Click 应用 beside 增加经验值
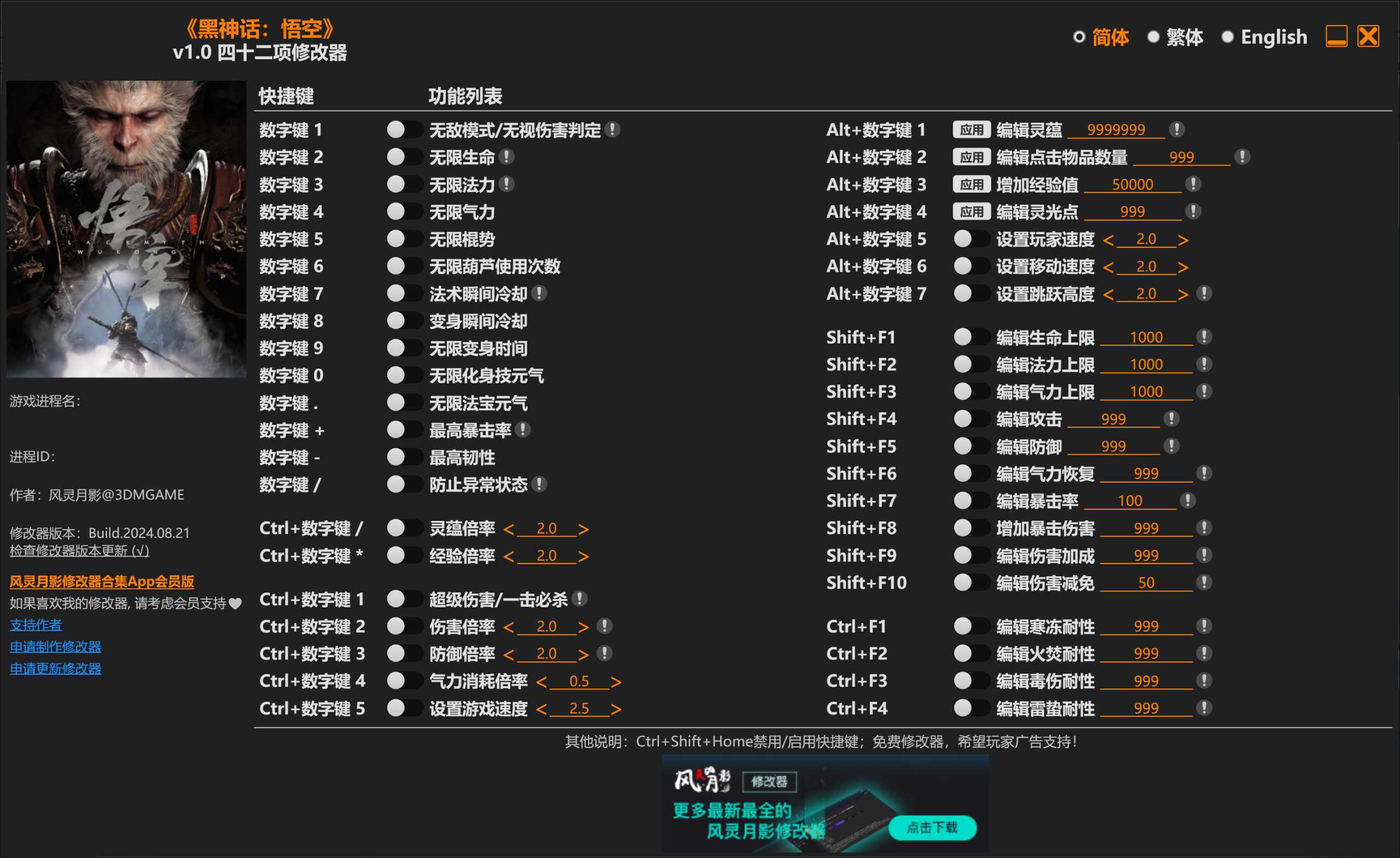 point(972,184)
